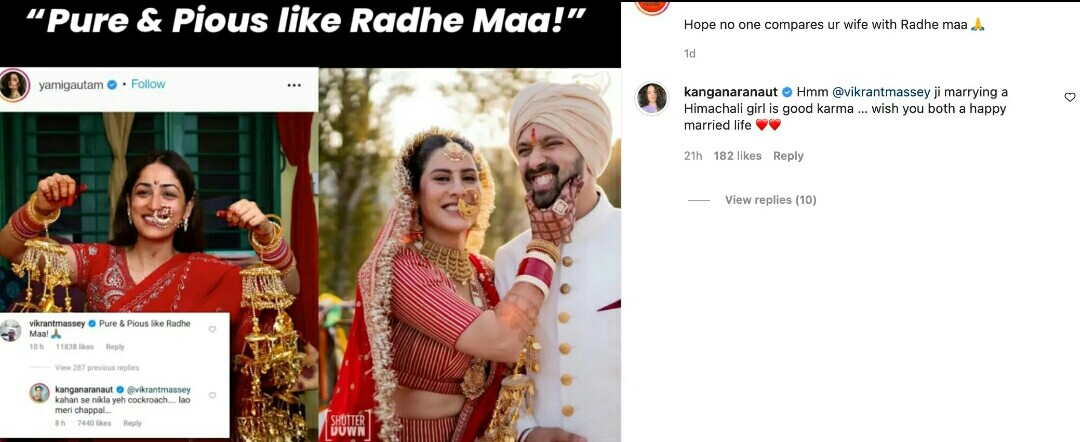Click kanganaranaut's avatar in cockroach reply
This screenshot has width=1080, height=442.
tap(40, 393)
